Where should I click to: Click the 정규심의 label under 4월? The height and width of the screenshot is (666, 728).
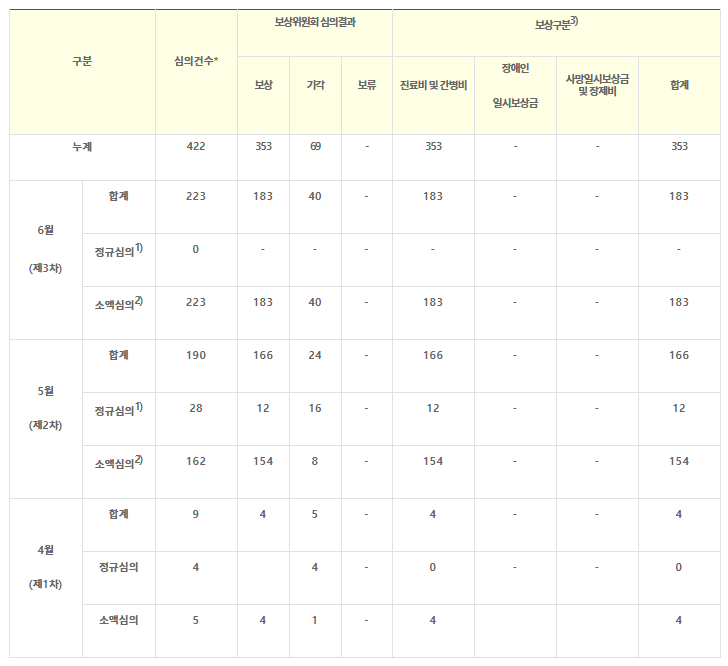point(118,567)
